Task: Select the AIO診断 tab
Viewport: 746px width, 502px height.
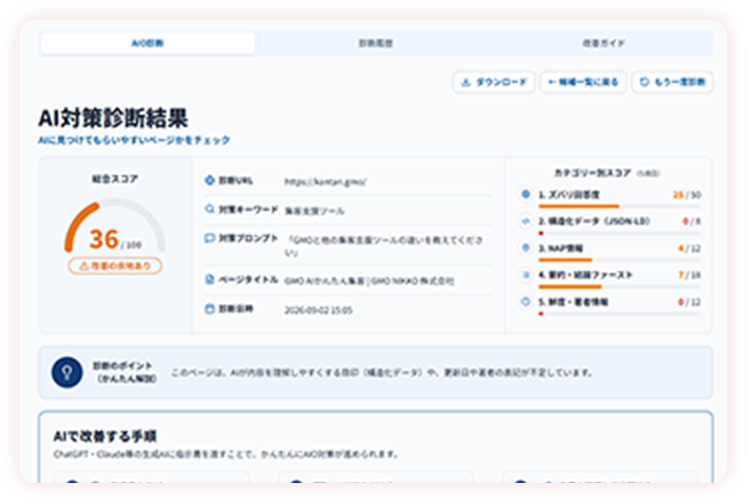Action: click(x=147, y=43)
